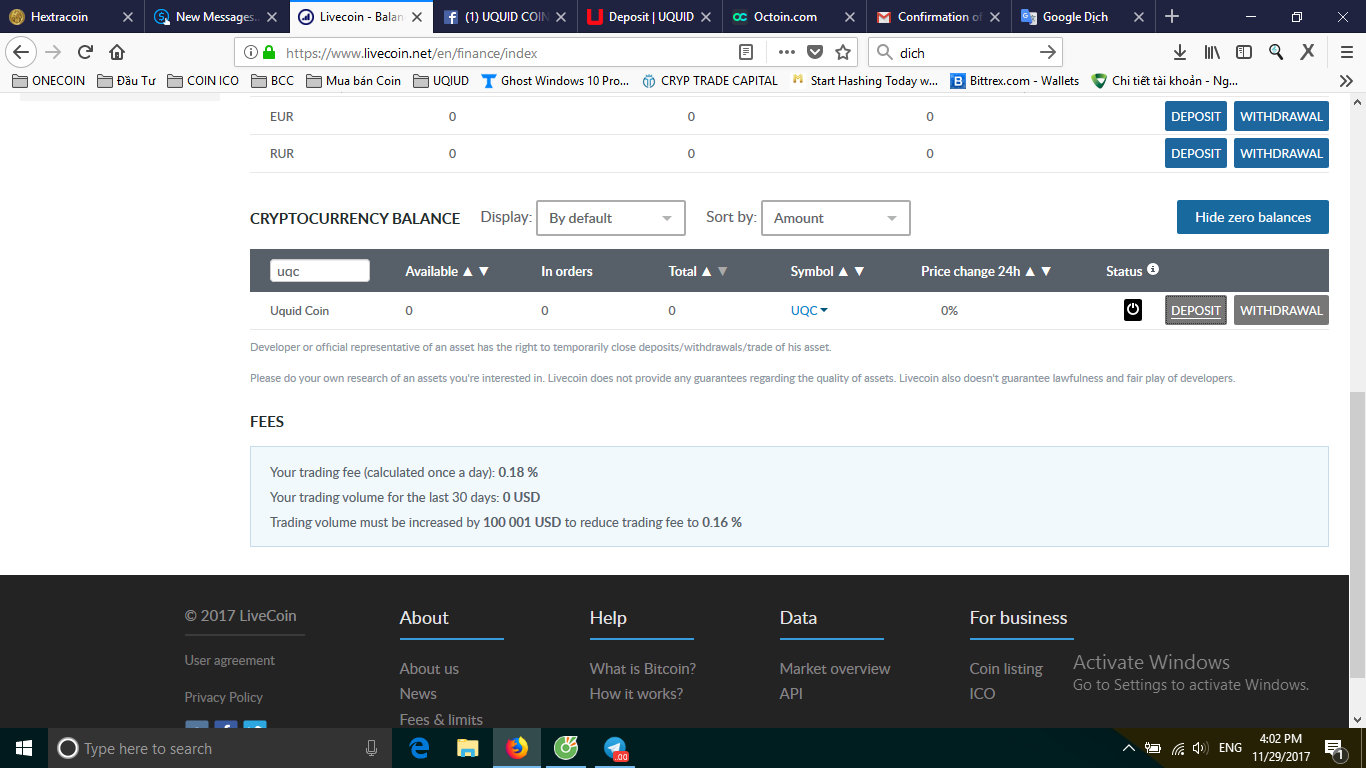Screen dimensions: 1366x768
Task: Click the Status info icon
Action: pos(1153,269)
